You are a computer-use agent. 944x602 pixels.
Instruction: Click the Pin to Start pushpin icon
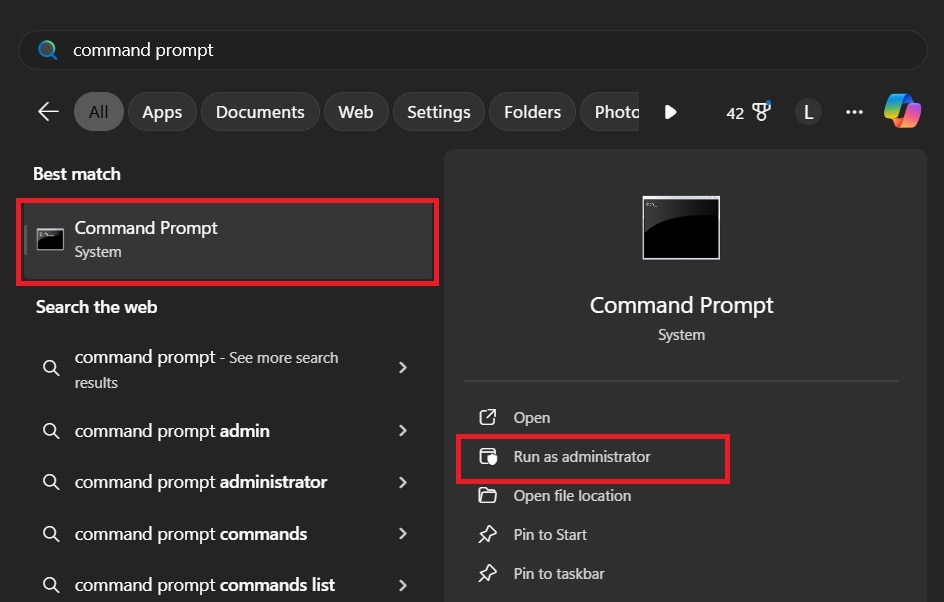point(487,534)
